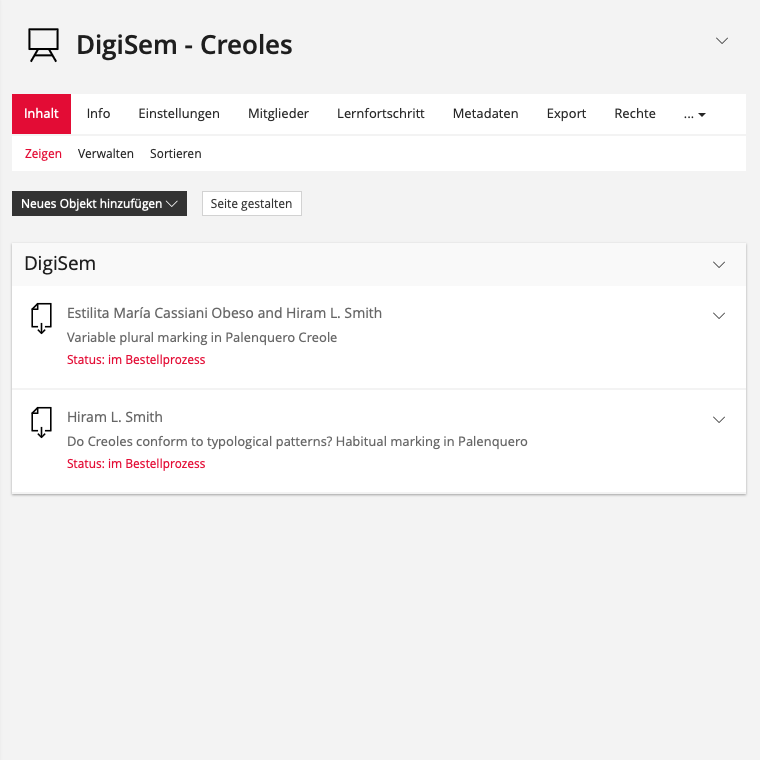760x760 pixels.
Task: Show more tabs via the ellipsis menu
Action: [x=694, y=114]
